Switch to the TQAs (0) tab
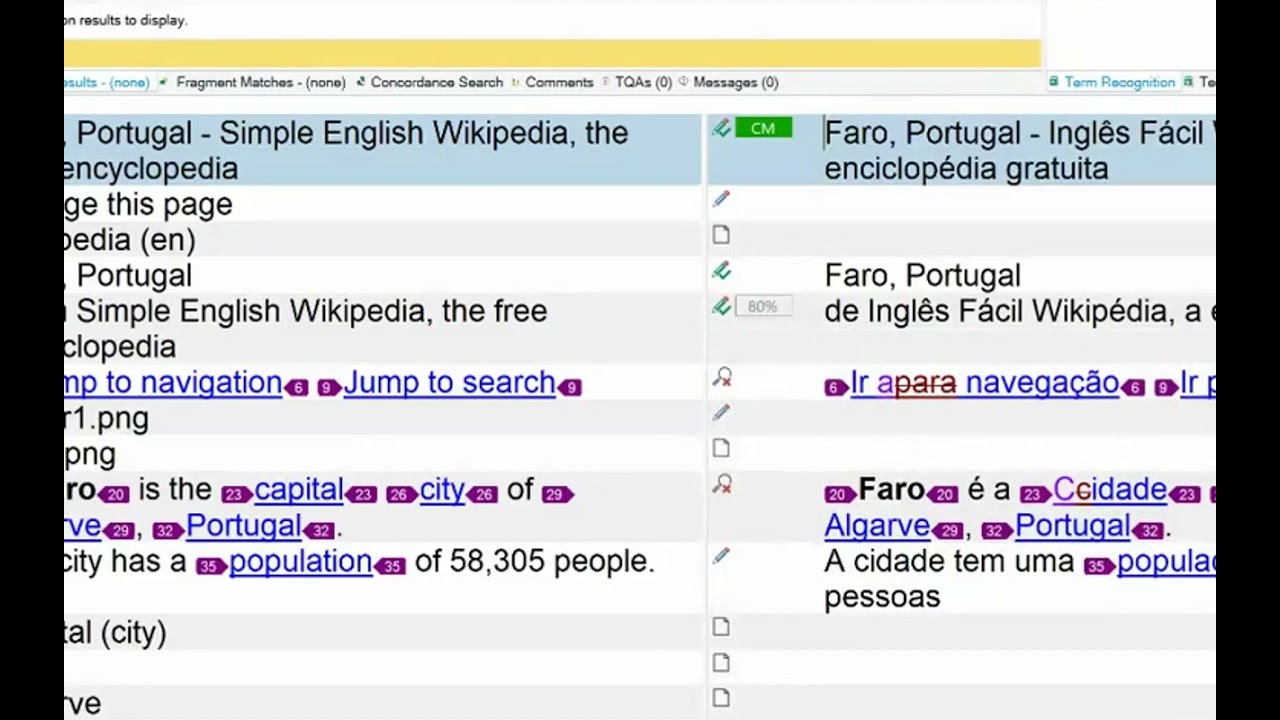The image size is (1280, 720). click(x=643, y=82)
